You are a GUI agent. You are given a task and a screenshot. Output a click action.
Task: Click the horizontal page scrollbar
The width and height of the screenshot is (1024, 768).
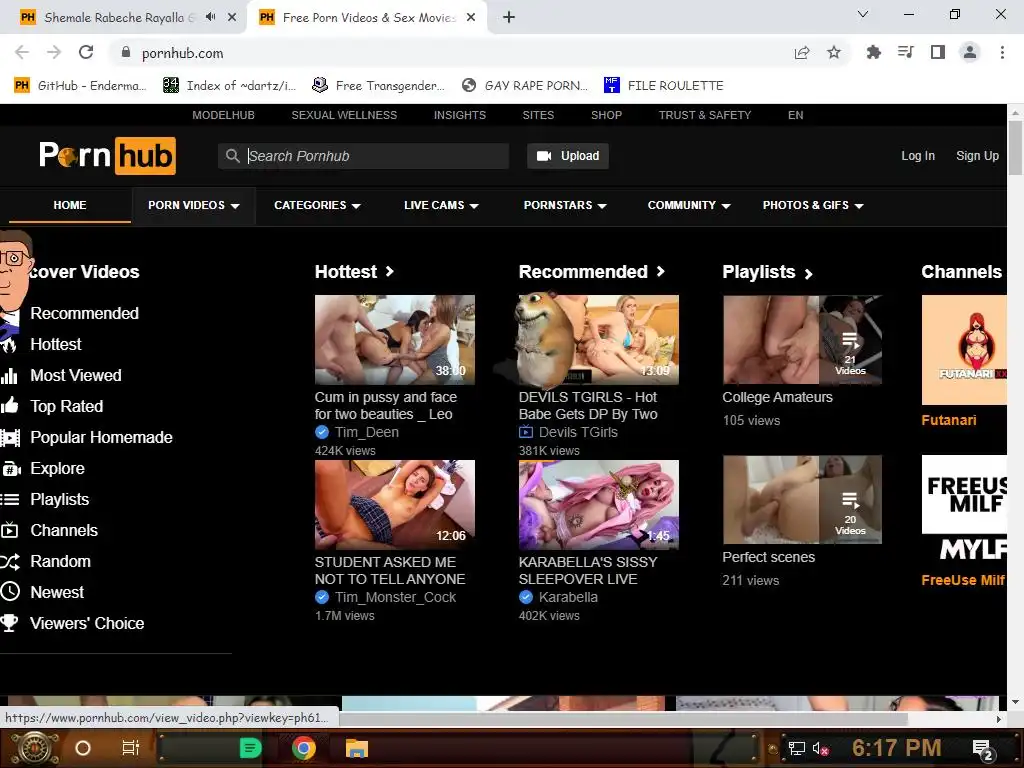coord(624,719)
